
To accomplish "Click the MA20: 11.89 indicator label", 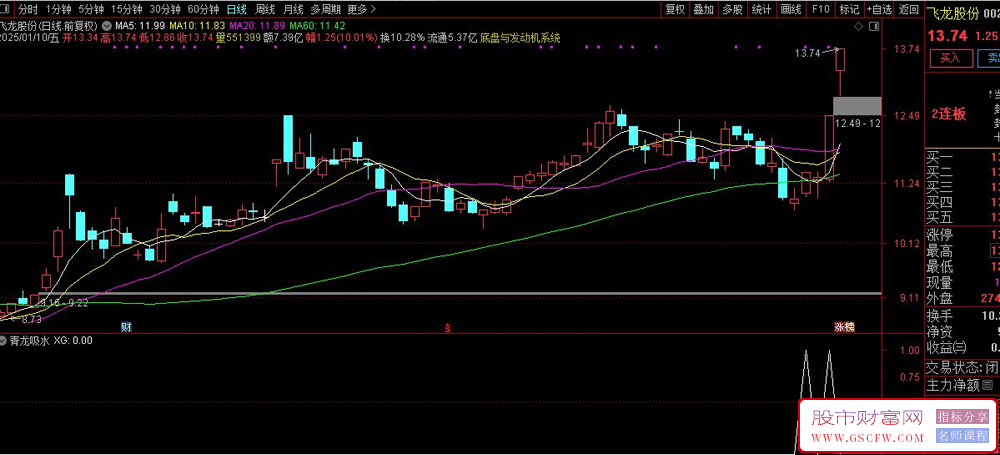I will coord(256,26).
